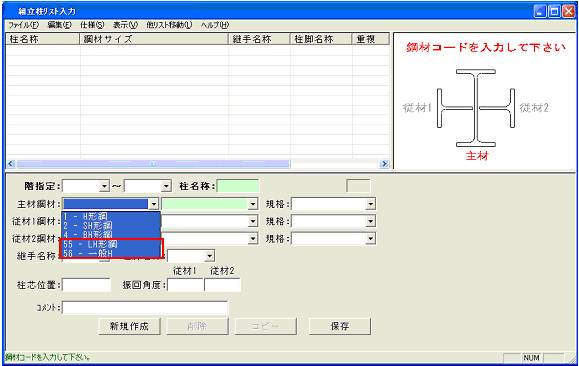Image resolution: width=579 pixels, height=366 pixels.
Task: Open the ヘルプ(H) menu
Action: pos(215,25)
